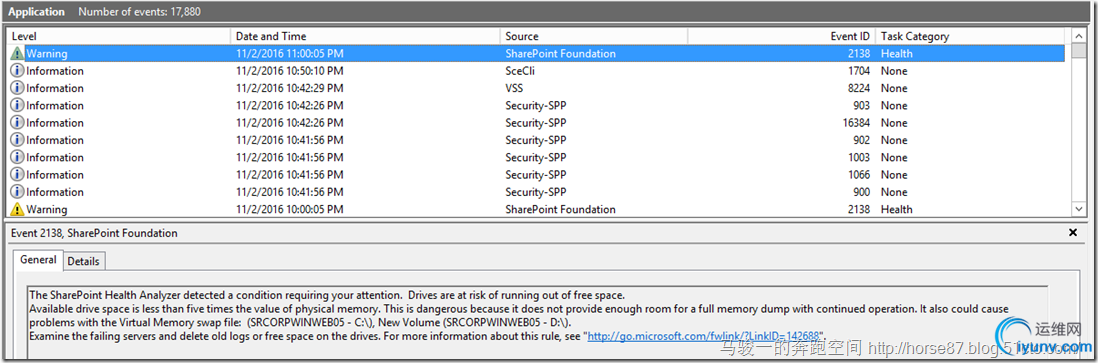Click scroll up arrow of event list
Viewport: 1098px width, 363px height.
point(1077,36)
